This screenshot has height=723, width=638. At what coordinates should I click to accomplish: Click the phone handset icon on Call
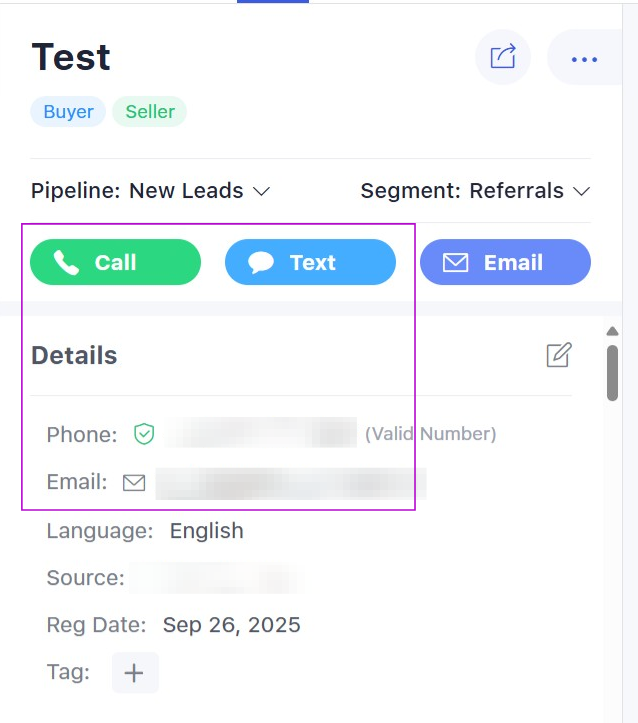click(66, 263)
